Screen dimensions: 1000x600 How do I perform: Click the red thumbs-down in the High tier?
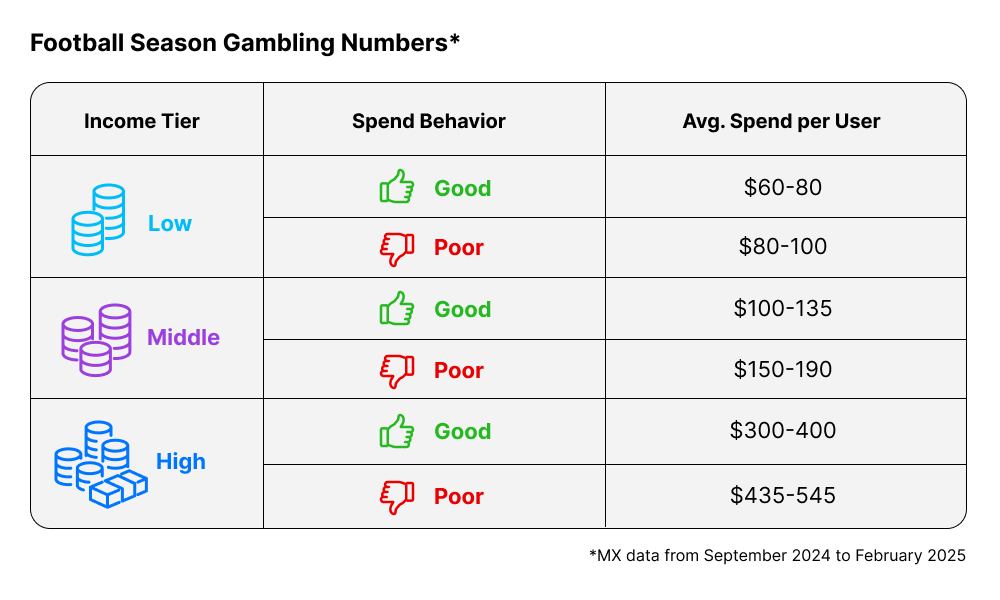397,496
